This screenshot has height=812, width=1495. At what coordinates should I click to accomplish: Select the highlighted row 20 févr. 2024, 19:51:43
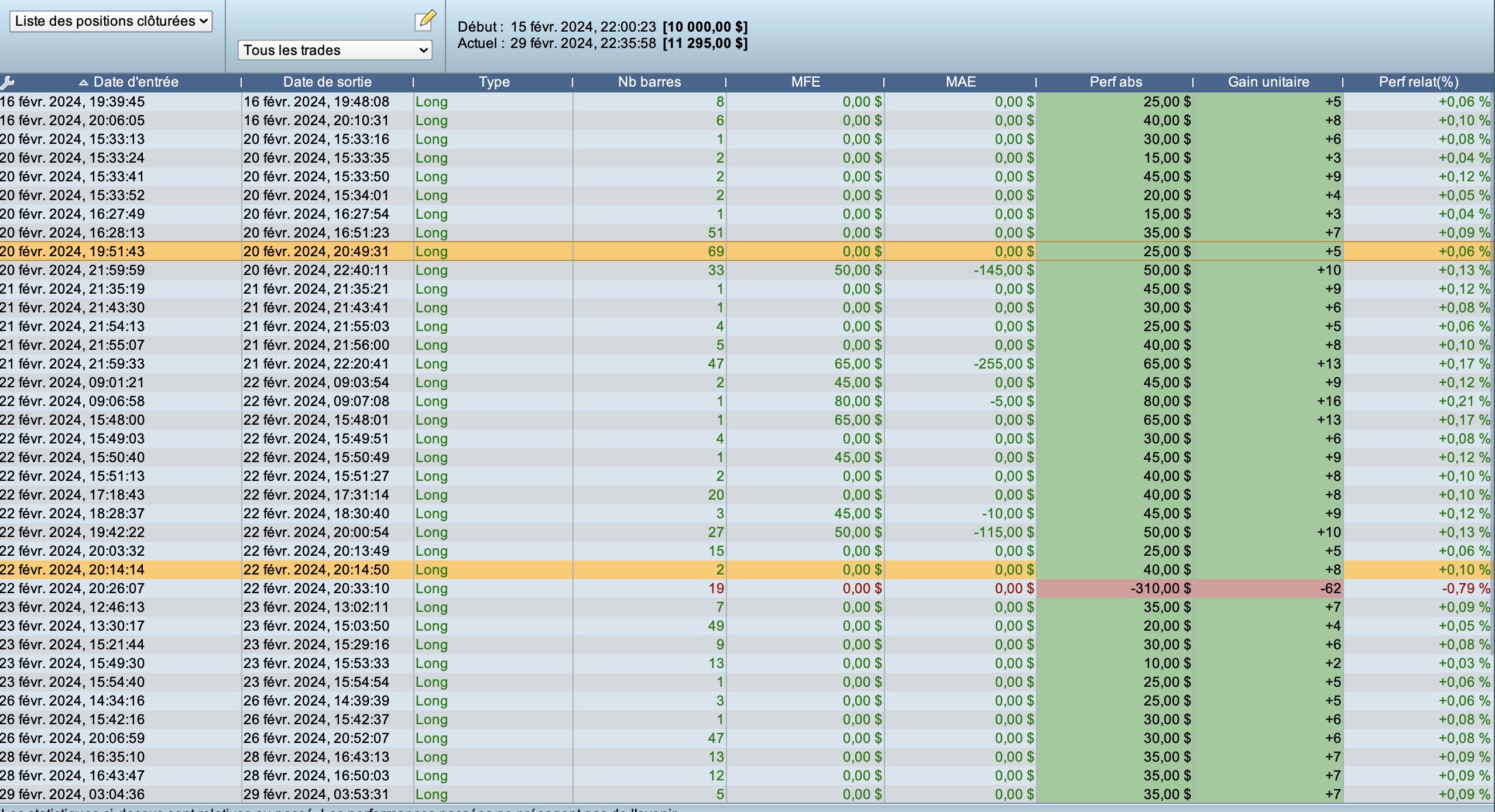pyautogui.click(x=747, y=252)
